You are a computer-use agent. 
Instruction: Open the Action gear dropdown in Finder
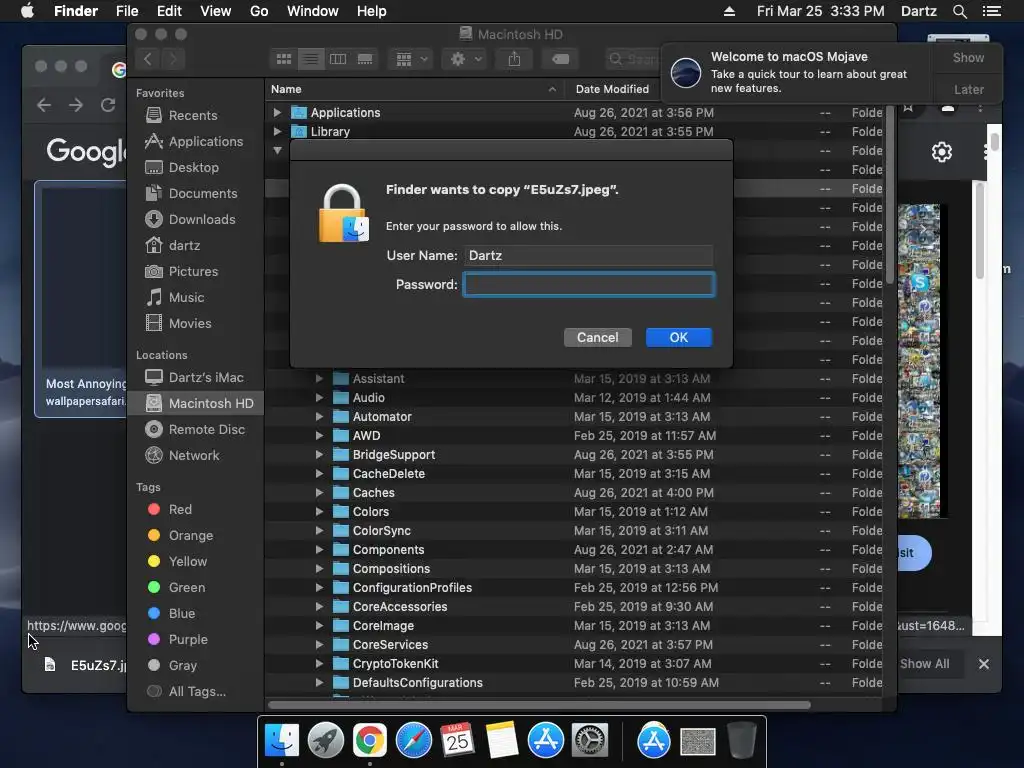(x=465, y=59)
